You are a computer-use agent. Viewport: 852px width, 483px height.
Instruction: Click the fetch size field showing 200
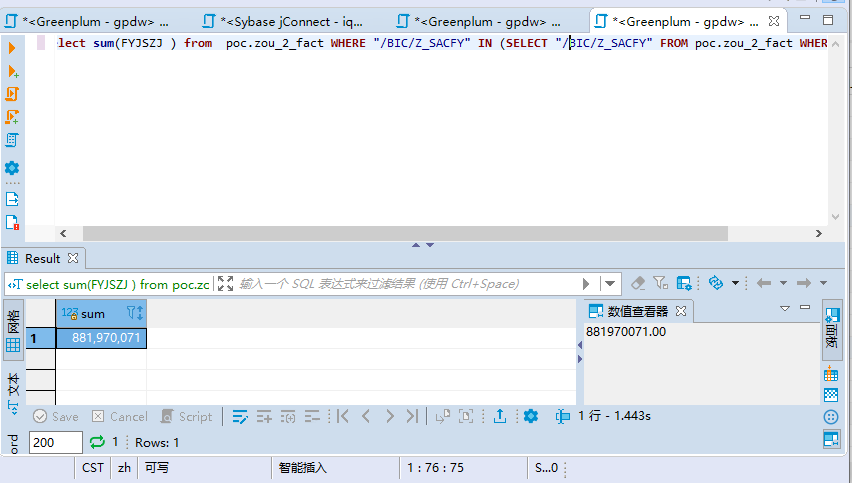click(x=55, y=442)
